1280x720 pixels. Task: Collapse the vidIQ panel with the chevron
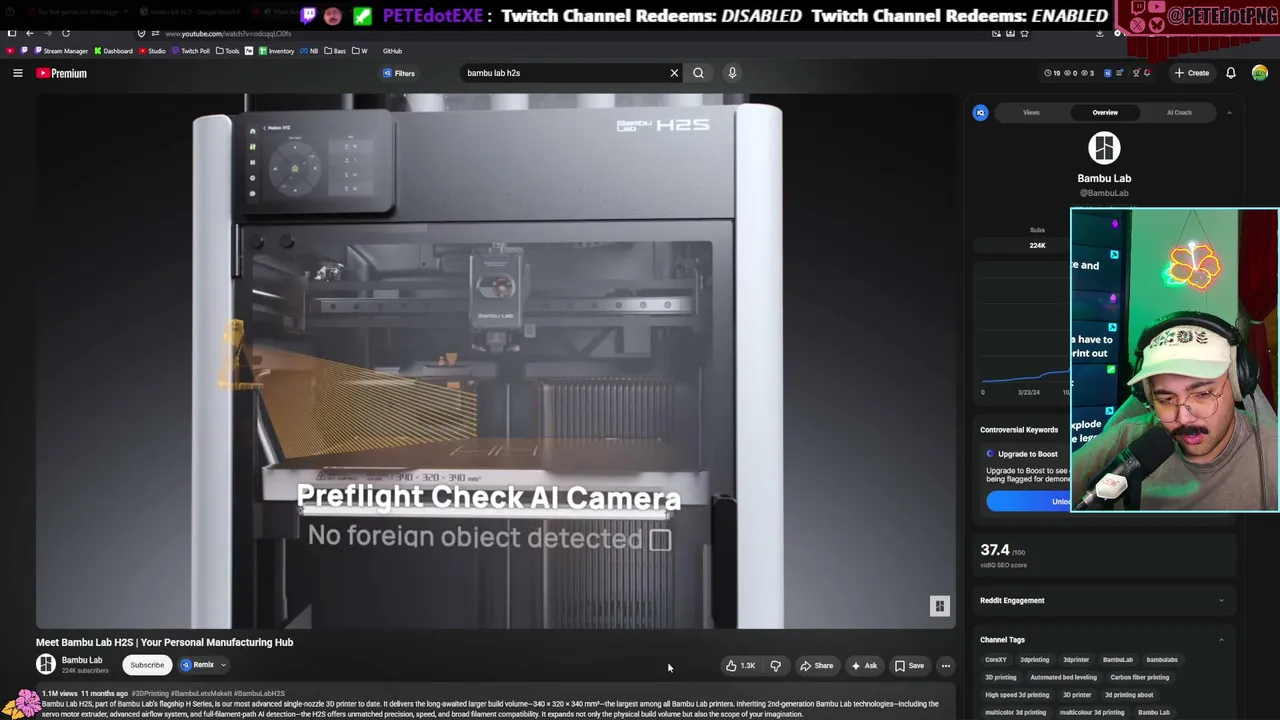(x=1229, y=113)
